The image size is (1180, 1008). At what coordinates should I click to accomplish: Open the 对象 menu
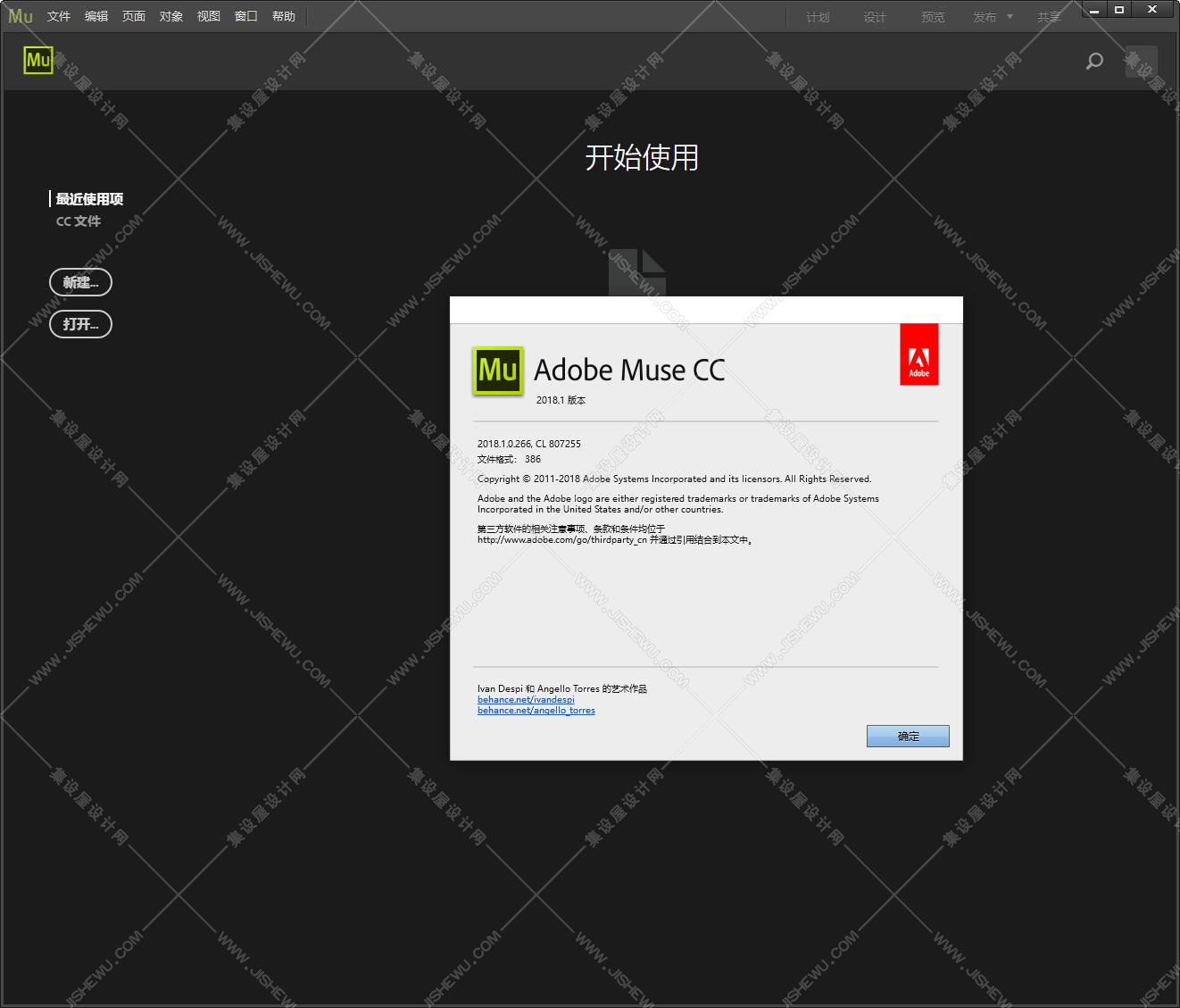pyautogui.click(x=171, y=16)
